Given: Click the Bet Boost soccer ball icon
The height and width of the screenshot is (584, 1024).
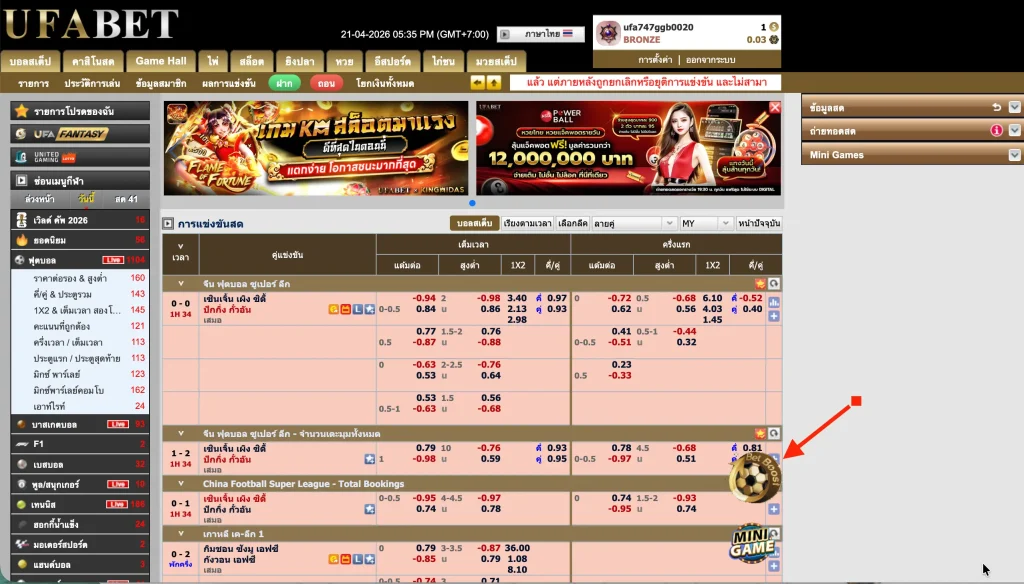Looking at the screenshot, I should tap(754, 479).
